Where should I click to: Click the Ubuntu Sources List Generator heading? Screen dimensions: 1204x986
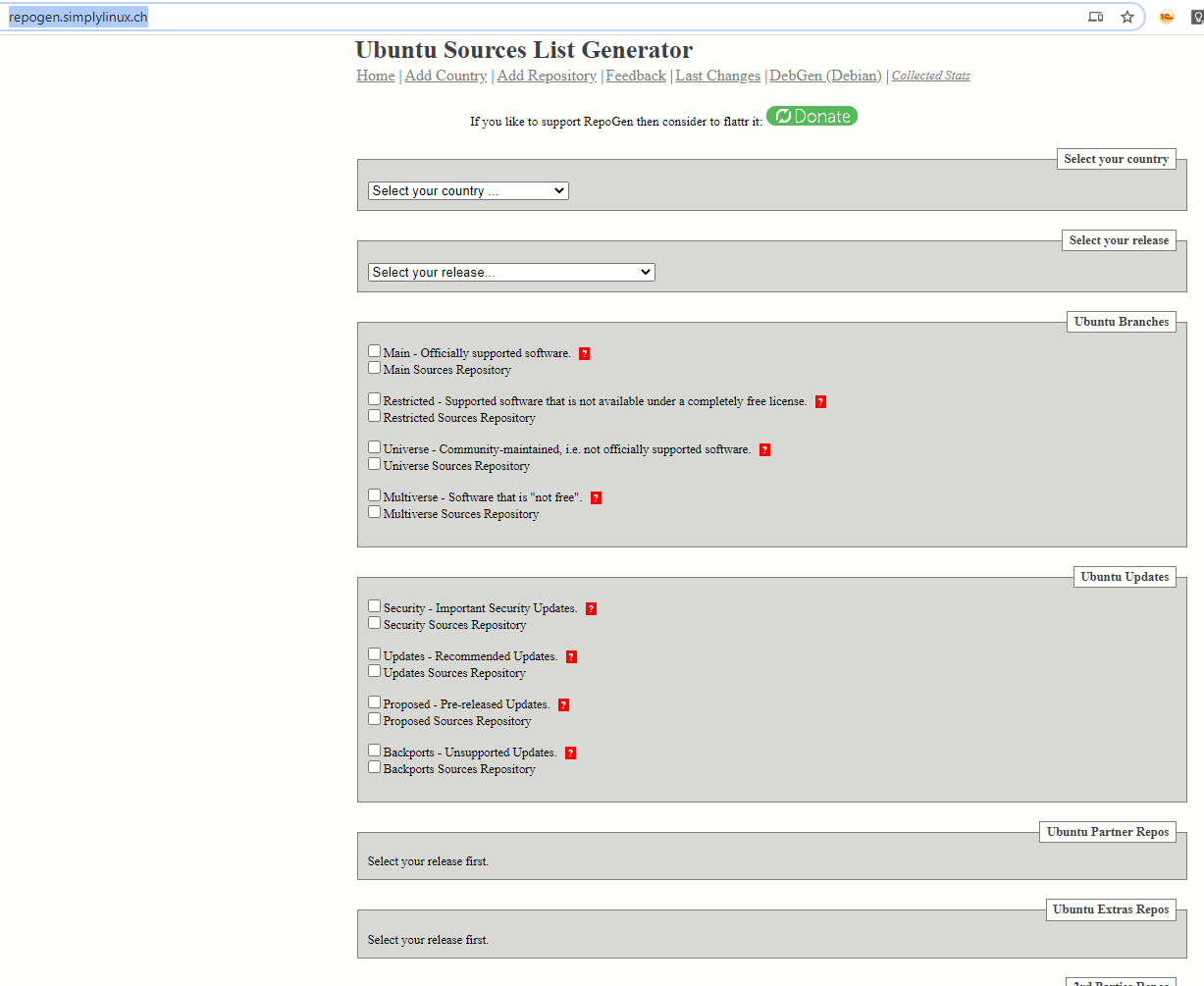(x=524, y=50)
